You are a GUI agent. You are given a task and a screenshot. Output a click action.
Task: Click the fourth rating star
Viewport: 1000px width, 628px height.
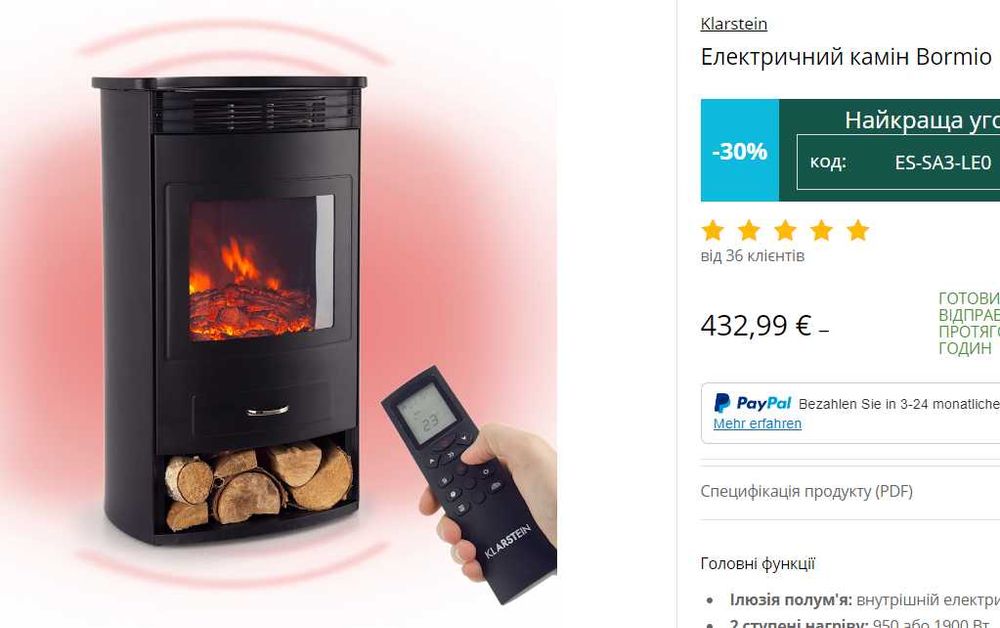(x=821, y=230)
